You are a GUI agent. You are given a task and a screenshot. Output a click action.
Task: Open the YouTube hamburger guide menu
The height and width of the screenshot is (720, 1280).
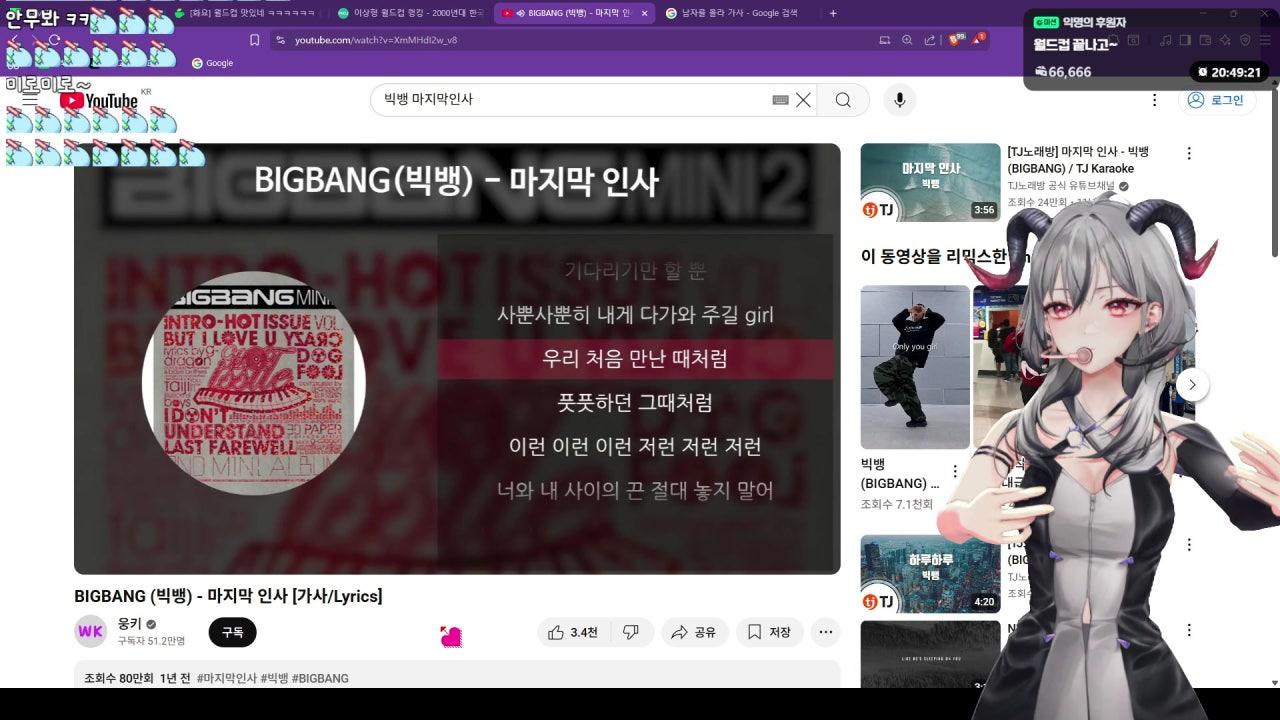30,99
